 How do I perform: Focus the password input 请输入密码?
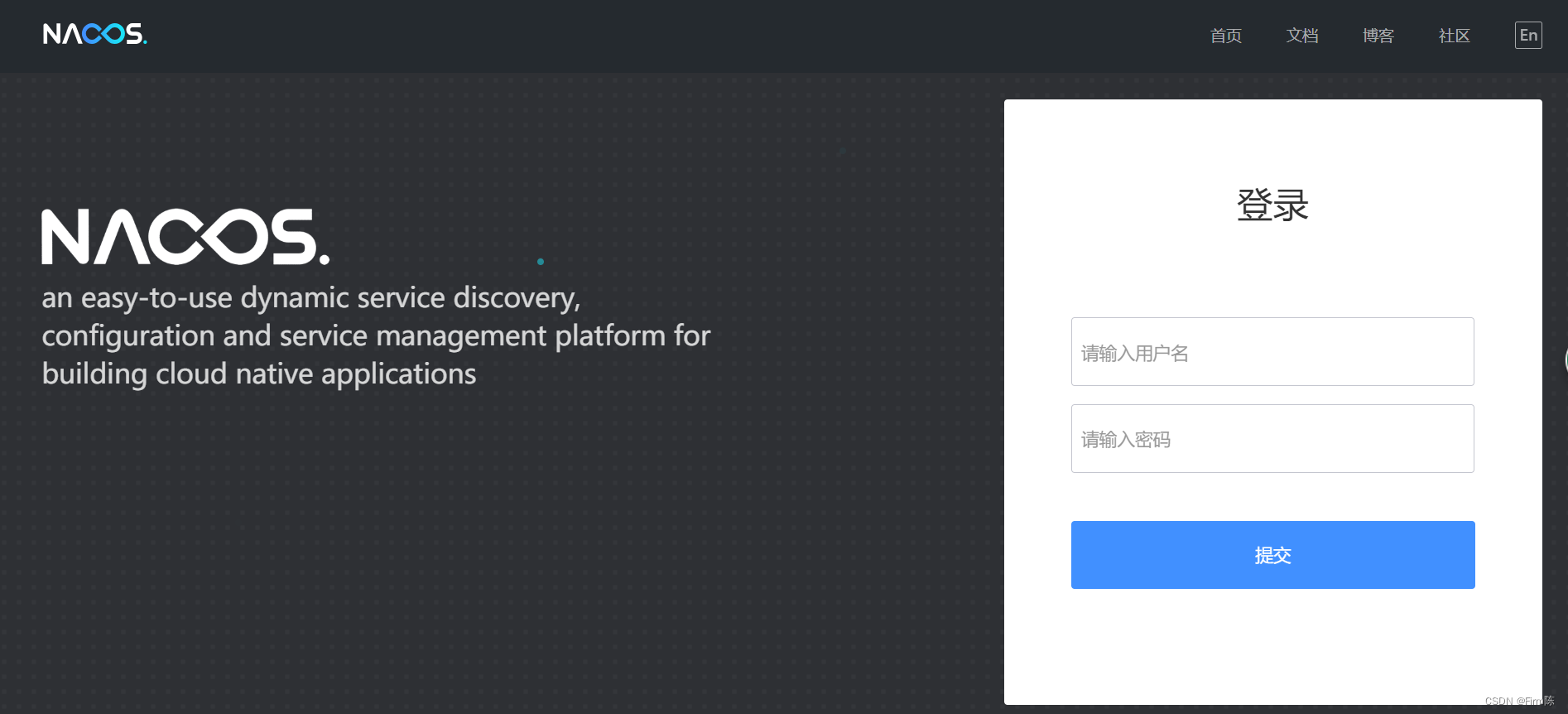point(1272,439)
